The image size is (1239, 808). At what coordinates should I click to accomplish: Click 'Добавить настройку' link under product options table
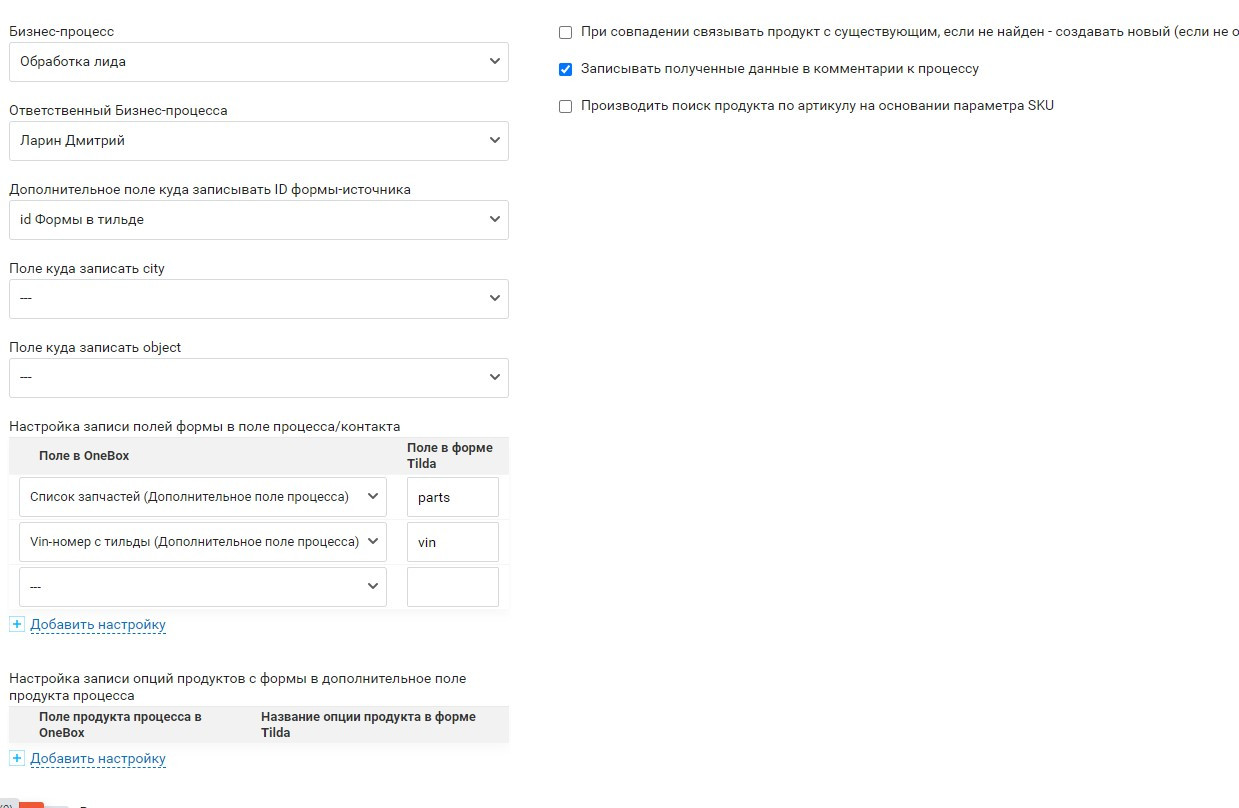coord(98,759)
